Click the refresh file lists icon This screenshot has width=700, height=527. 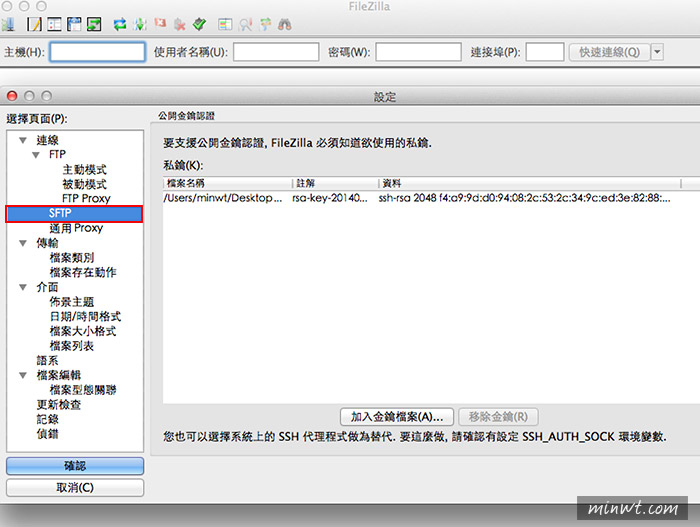click(120, 24)
